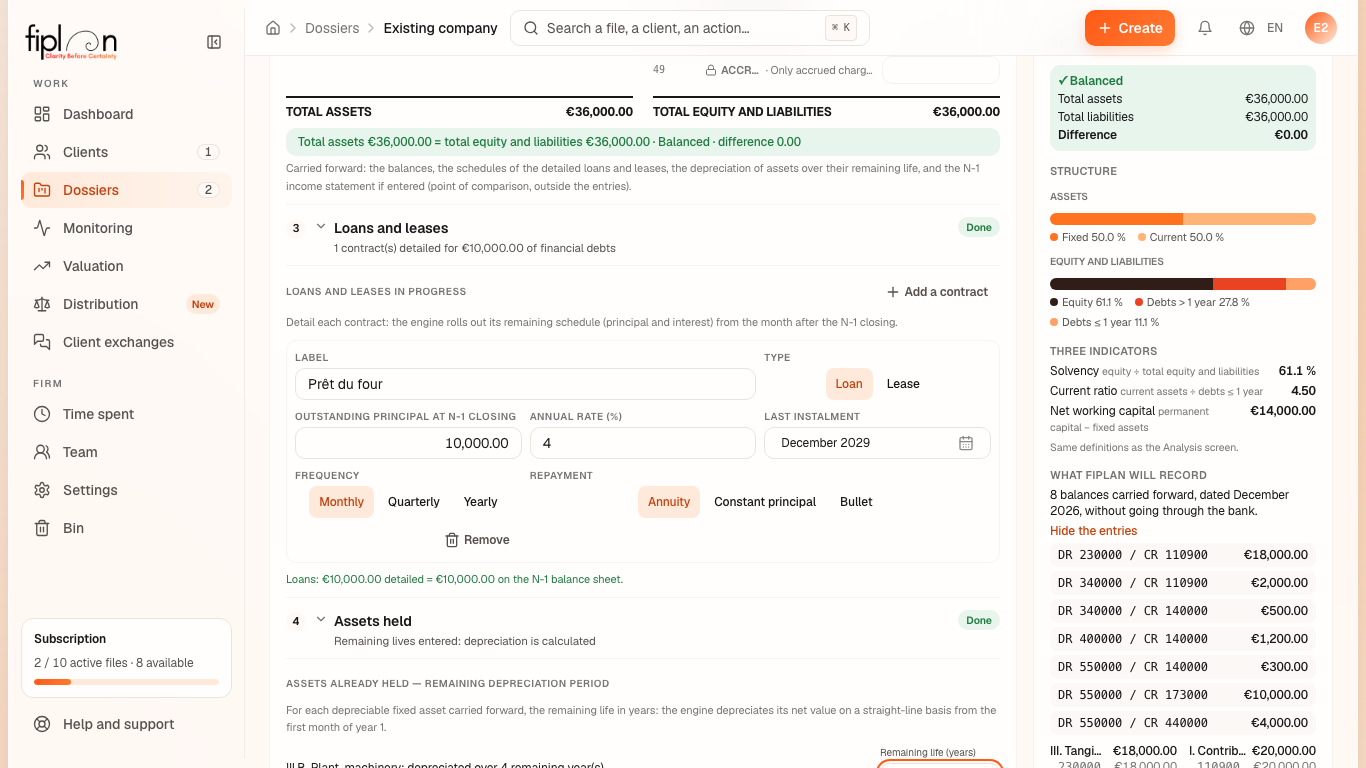
Task: Select Monthly frequency option
Action: (341, 502)
